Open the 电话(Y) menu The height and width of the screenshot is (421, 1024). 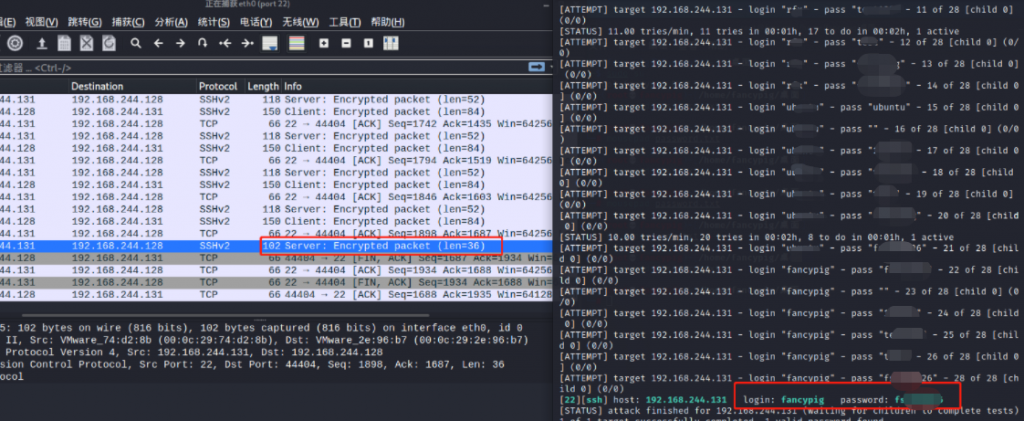257,22
